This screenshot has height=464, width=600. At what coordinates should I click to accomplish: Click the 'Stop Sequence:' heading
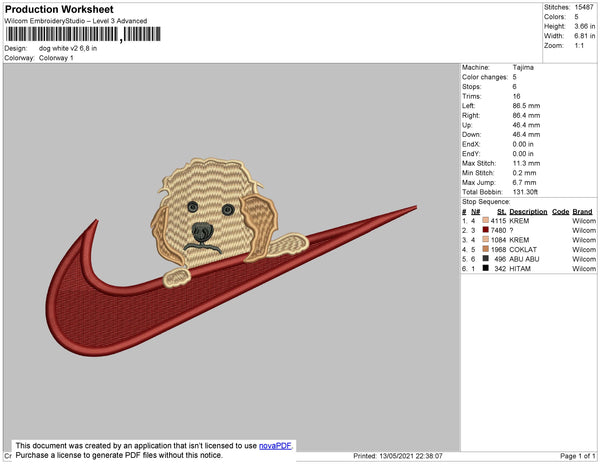486,202
